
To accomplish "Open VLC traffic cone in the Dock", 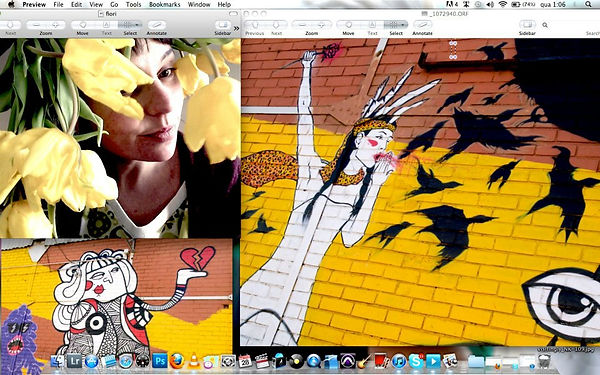I will (193, 361).
